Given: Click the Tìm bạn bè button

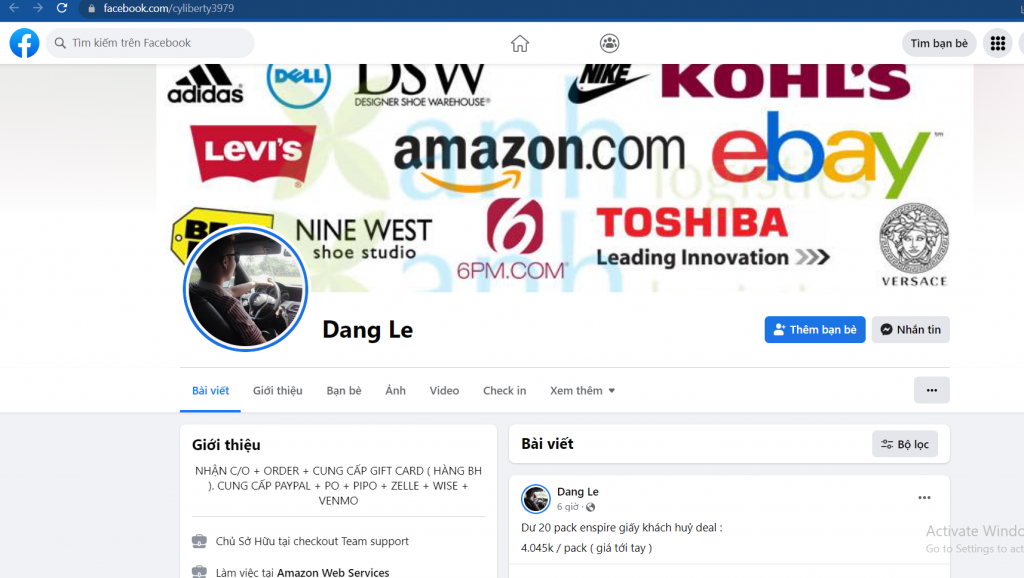Looking at the screenshot, I should click(x=938, y=43).
